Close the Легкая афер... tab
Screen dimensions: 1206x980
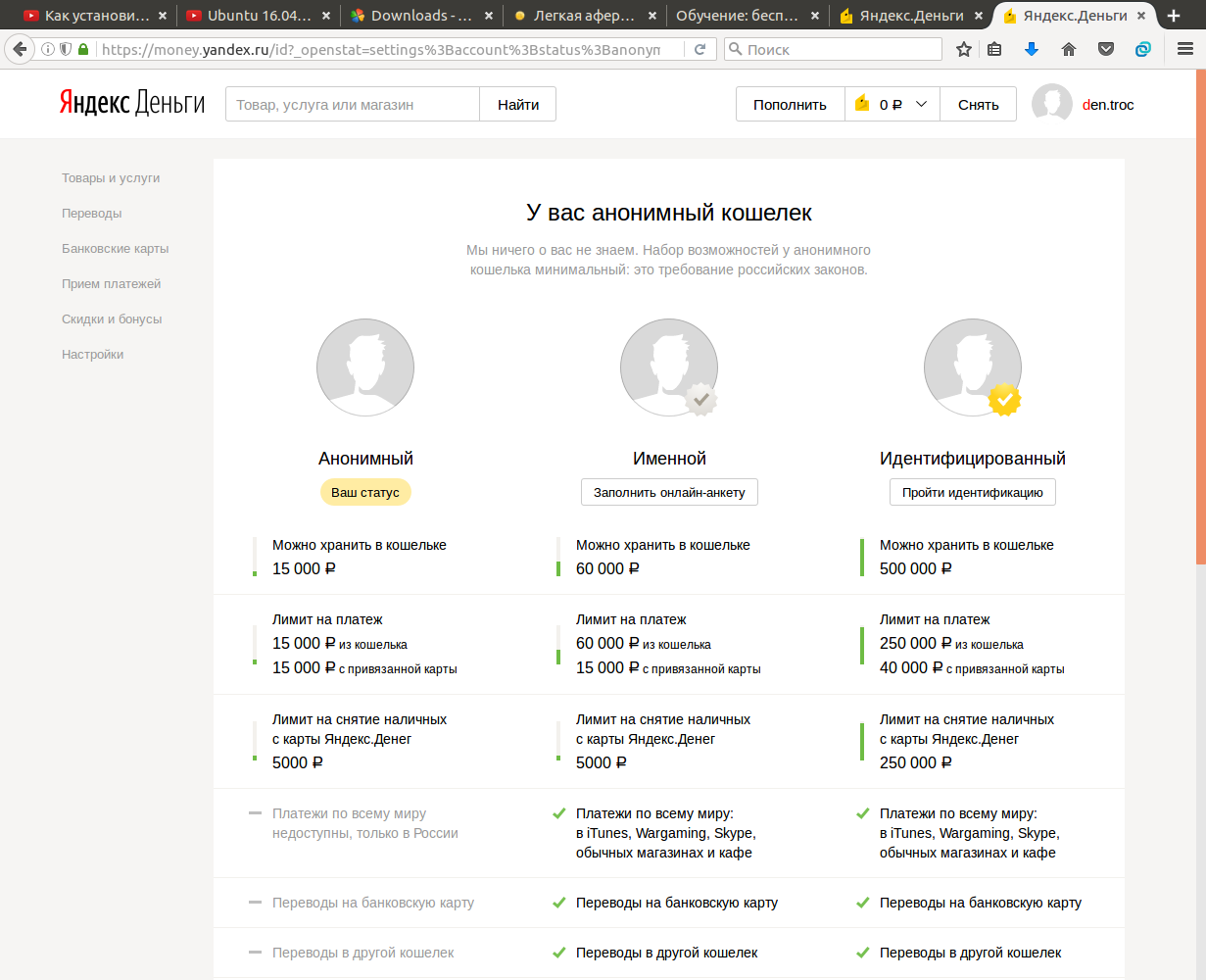coord(651,16)
